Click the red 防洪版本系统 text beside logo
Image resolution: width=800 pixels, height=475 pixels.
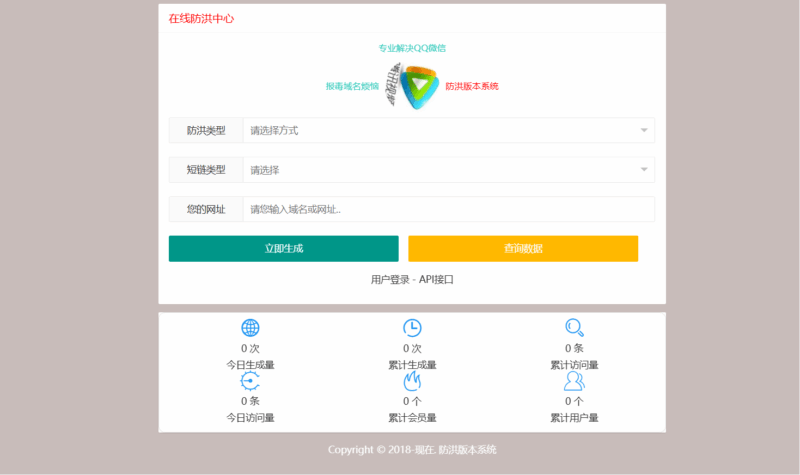[472, 86]
